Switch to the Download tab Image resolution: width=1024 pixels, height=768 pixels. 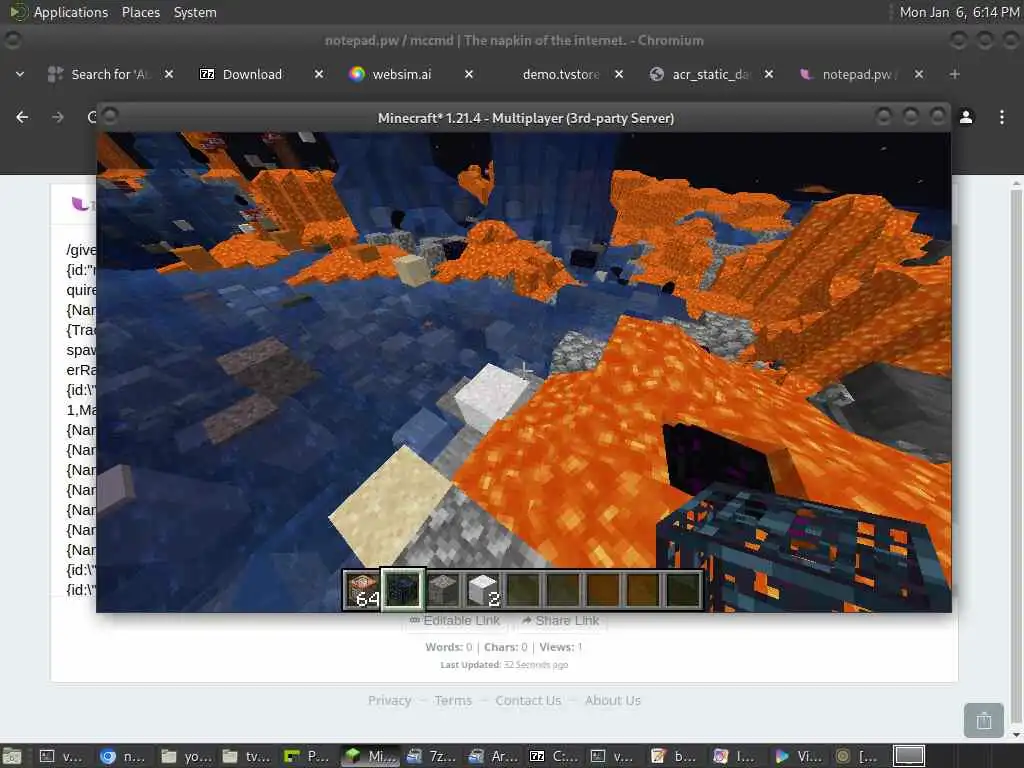(251, 74)
